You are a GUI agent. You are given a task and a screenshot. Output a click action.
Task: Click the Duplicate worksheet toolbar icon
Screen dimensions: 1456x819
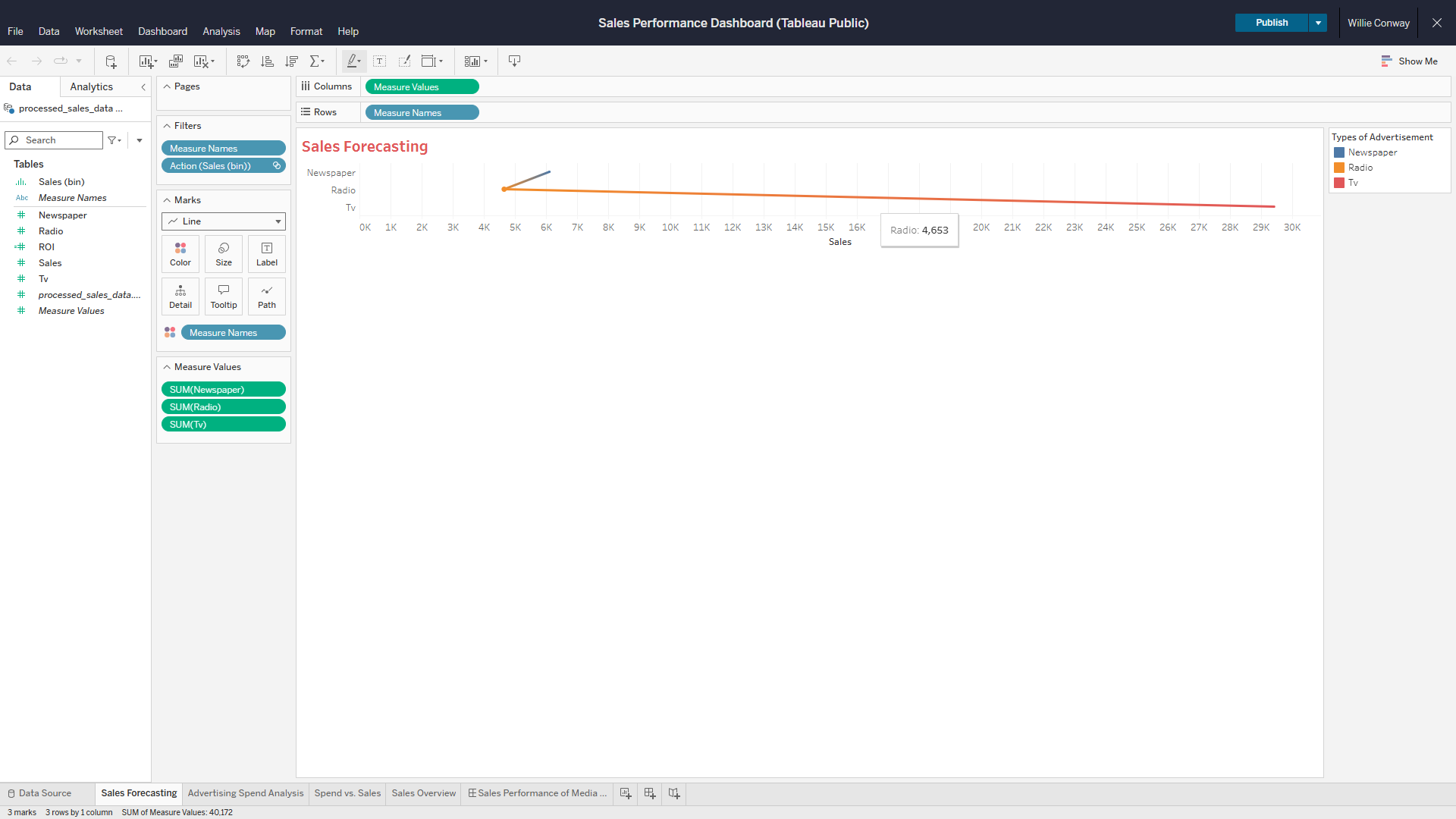click(176, 61)
